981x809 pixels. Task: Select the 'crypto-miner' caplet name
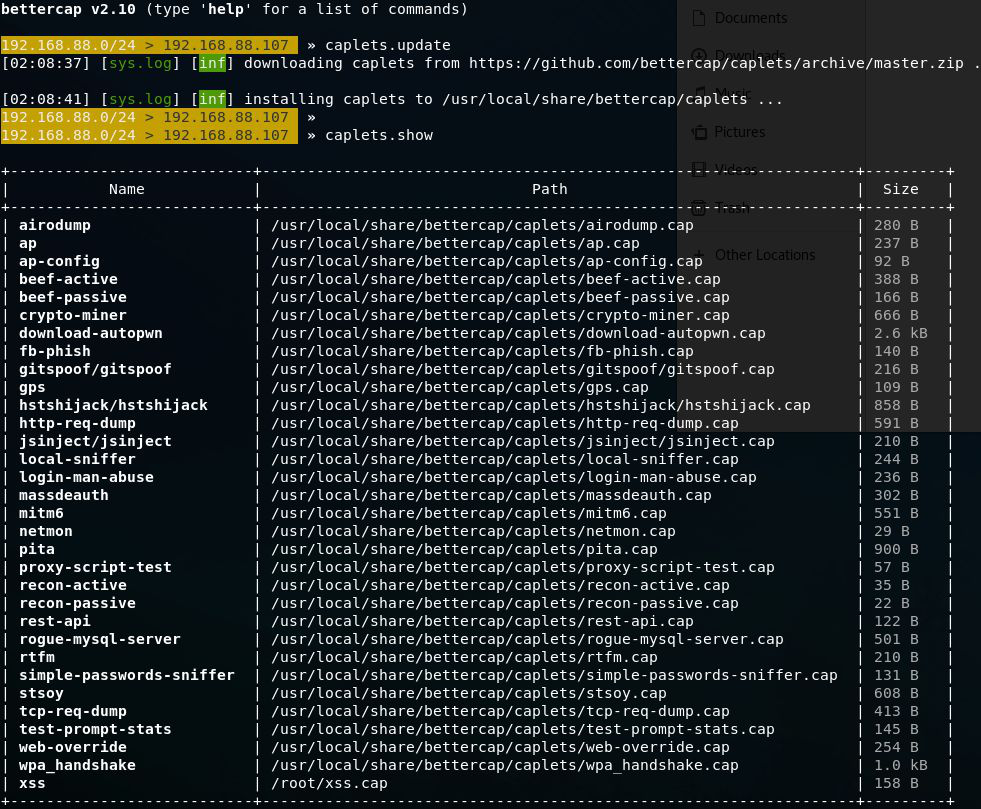(73, 315)
